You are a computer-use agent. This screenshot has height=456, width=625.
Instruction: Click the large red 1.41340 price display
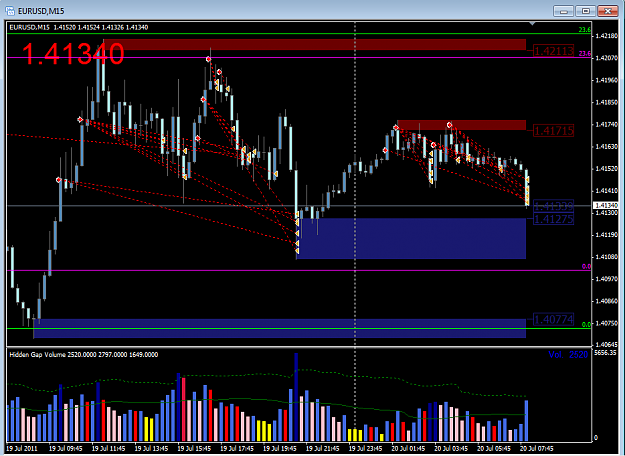pyautogui.click(x=73, y=54)
